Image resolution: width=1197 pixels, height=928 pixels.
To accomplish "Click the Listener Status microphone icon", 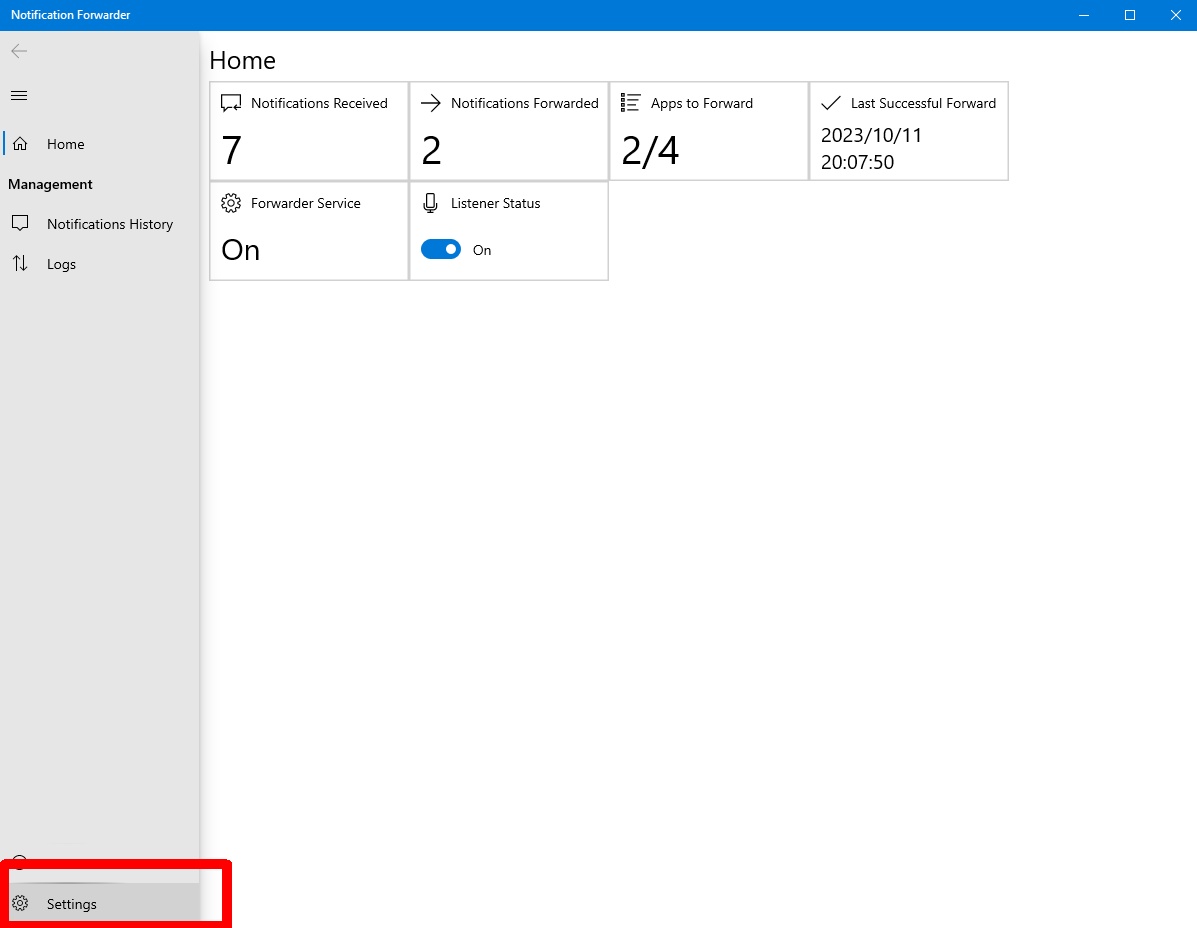I will tap(431, 203).
